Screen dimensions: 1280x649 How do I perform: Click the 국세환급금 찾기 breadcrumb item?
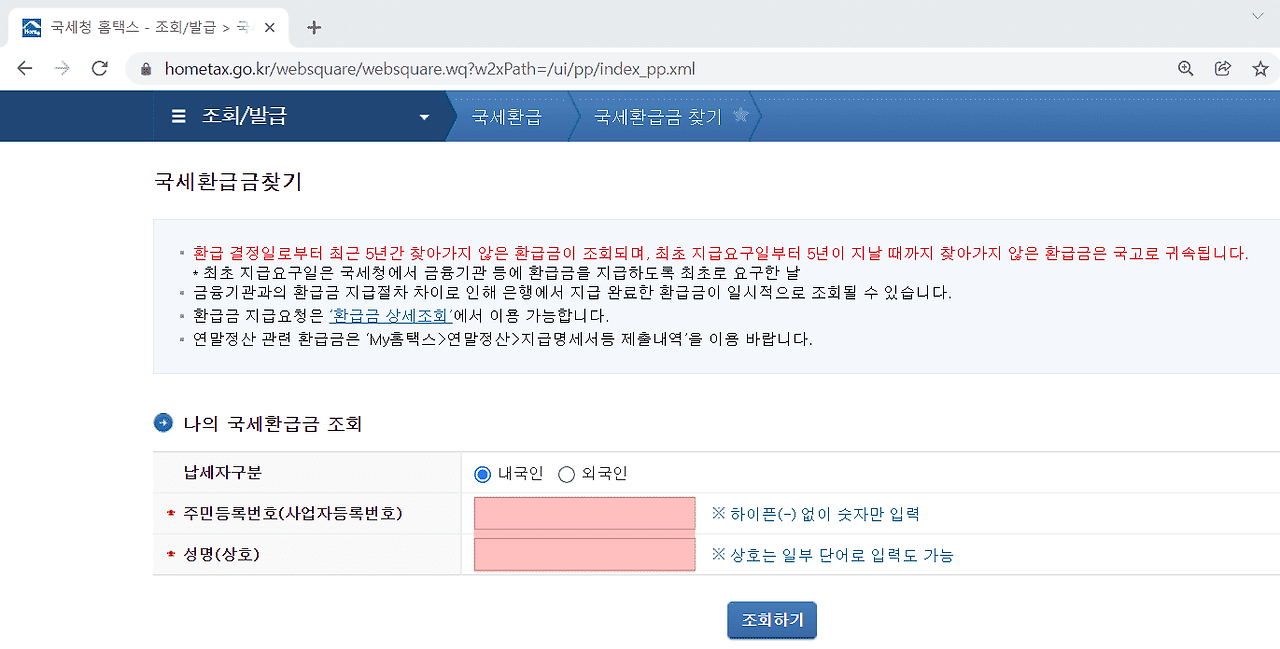pyautogui.click(x=657, y=117)
